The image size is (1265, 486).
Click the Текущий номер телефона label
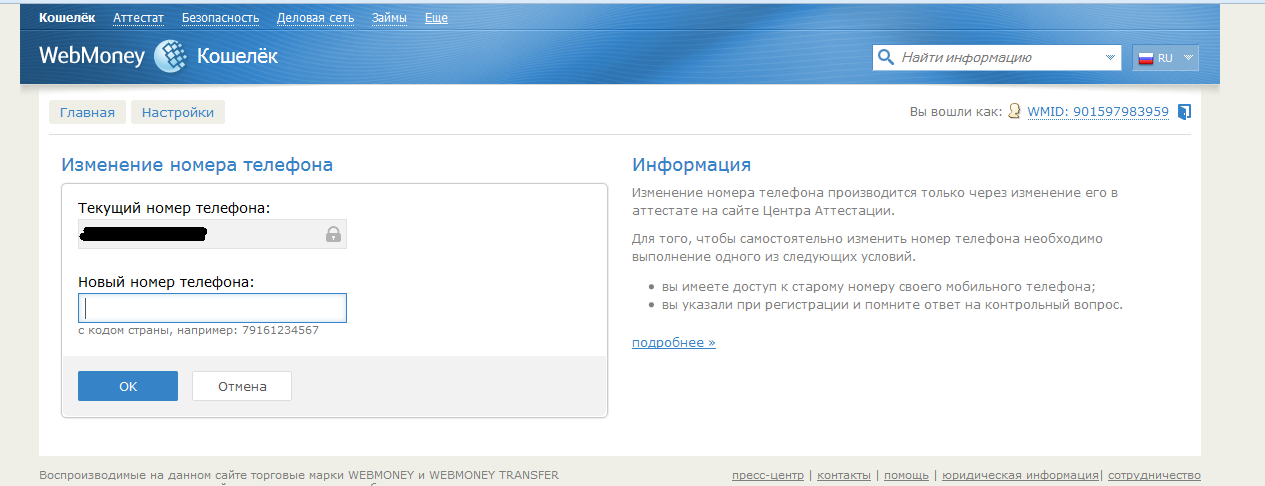[x=174, y=208]
